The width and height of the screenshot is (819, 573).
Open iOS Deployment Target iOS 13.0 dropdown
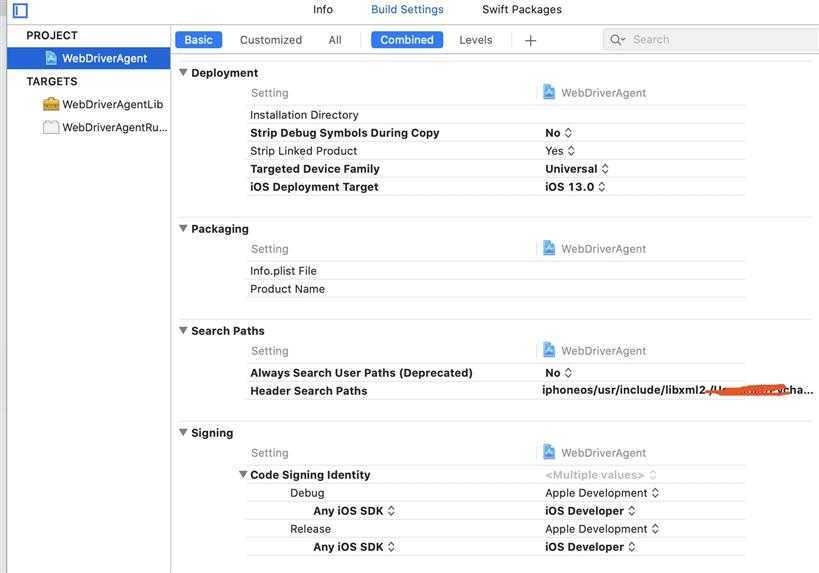pos(575,187)
